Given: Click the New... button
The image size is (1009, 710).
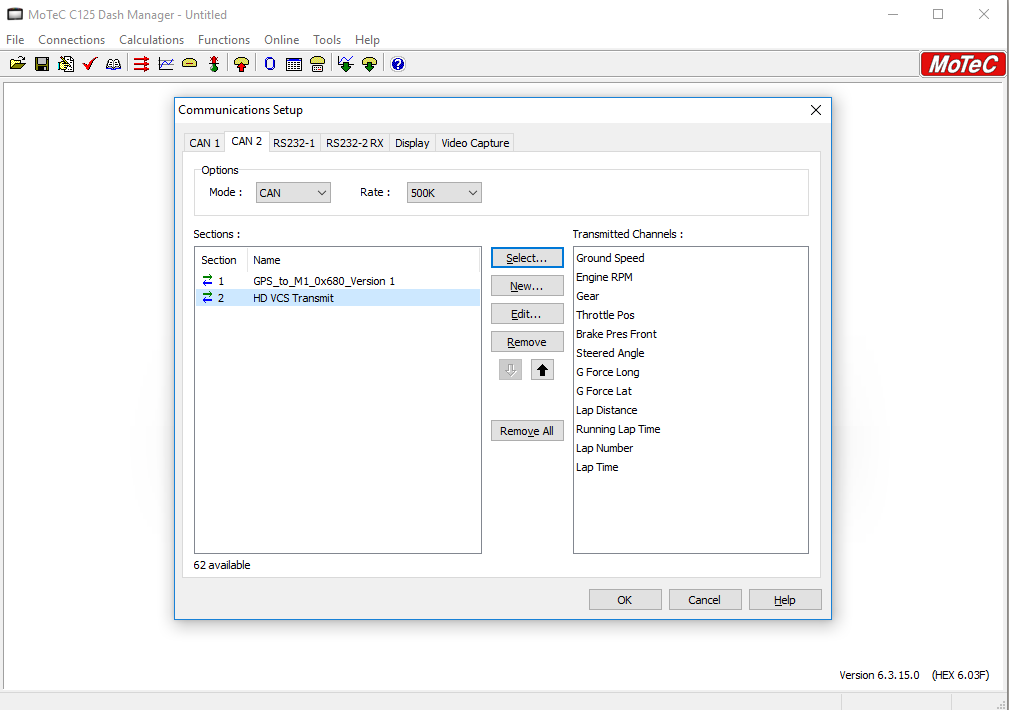Looking at the screenshot, I should tap(527, 286).
